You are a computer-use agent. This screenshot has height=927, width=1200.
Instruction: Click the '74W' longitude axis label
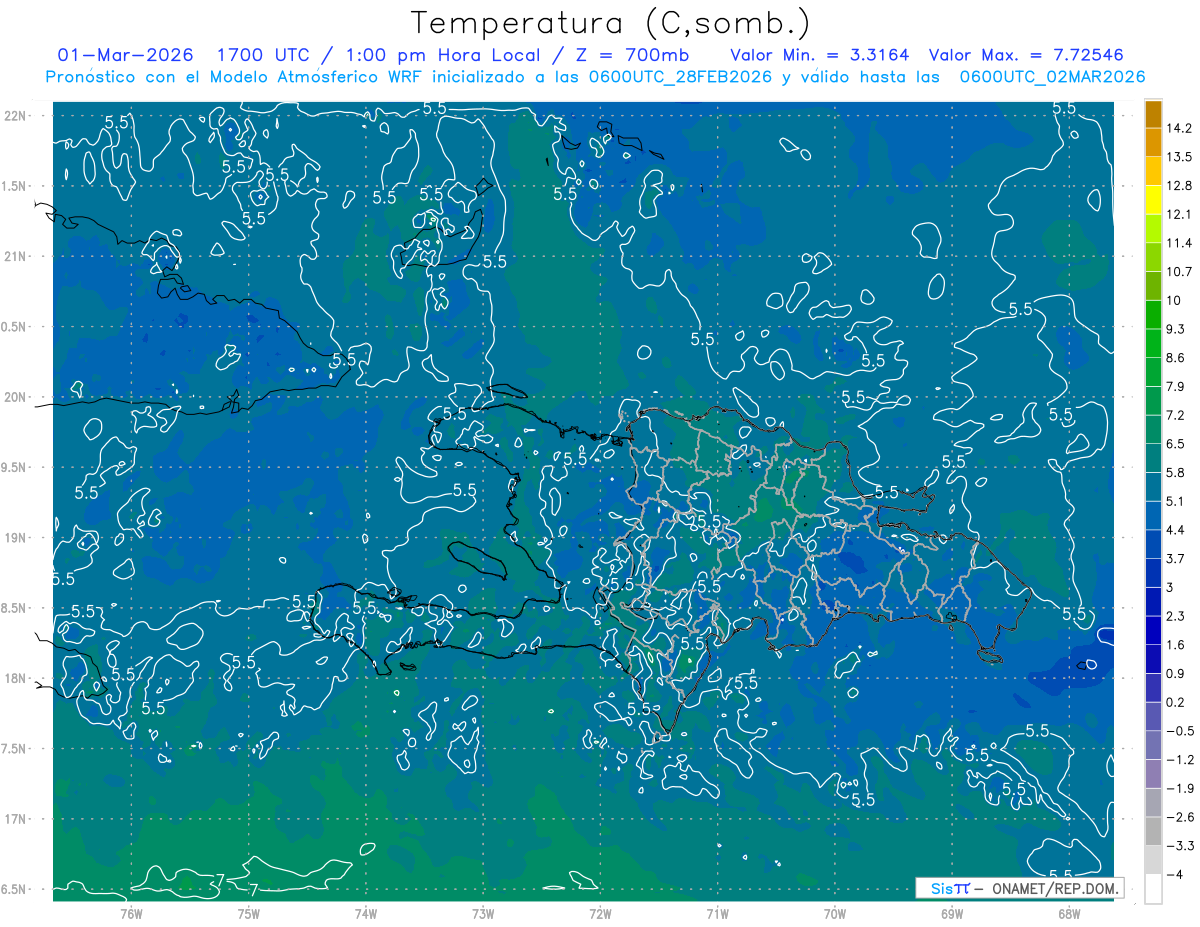click(366, 913)
